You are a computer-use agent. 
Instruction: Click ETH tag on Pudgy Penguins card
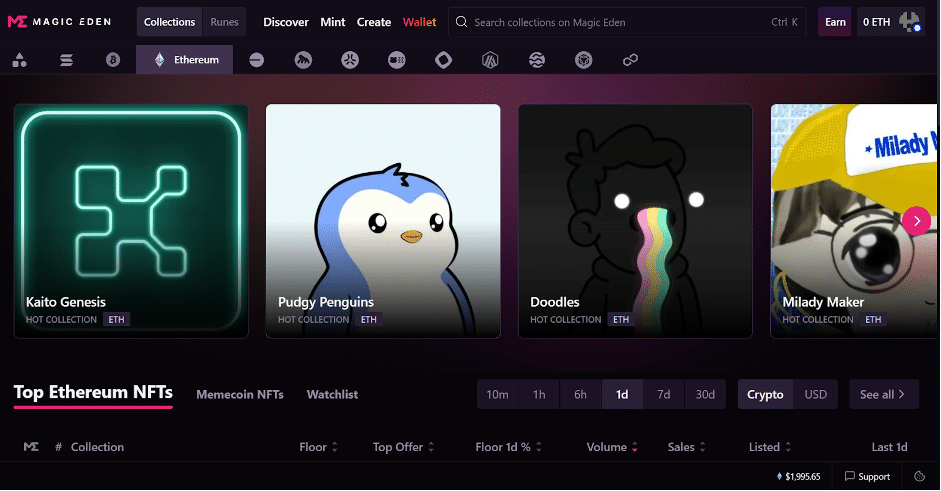point(368,319)
